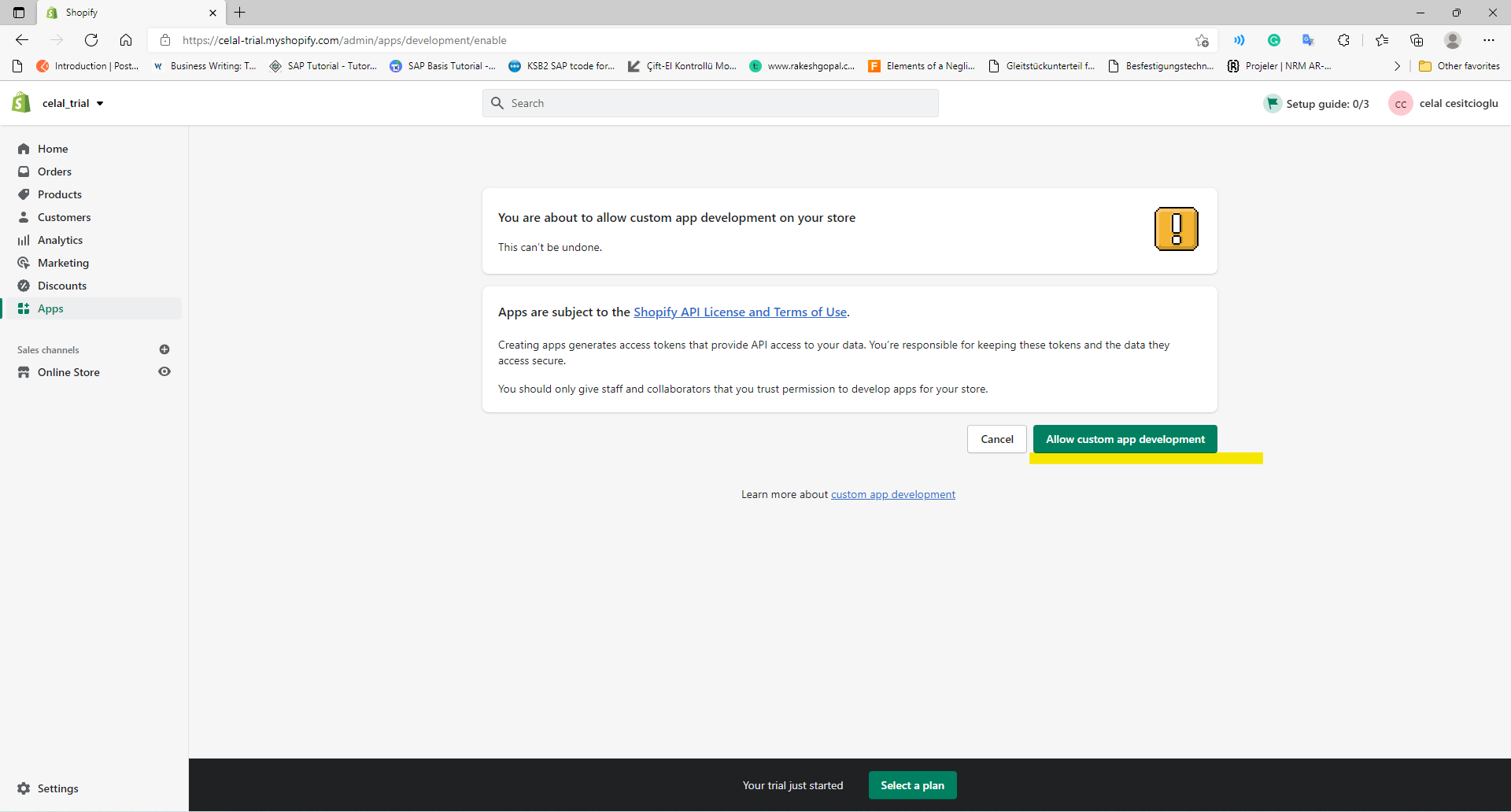1511x812 pixels.
Task: Click the blank page bookmark icon
Action: pyautogui.click(x=17, y=66)
